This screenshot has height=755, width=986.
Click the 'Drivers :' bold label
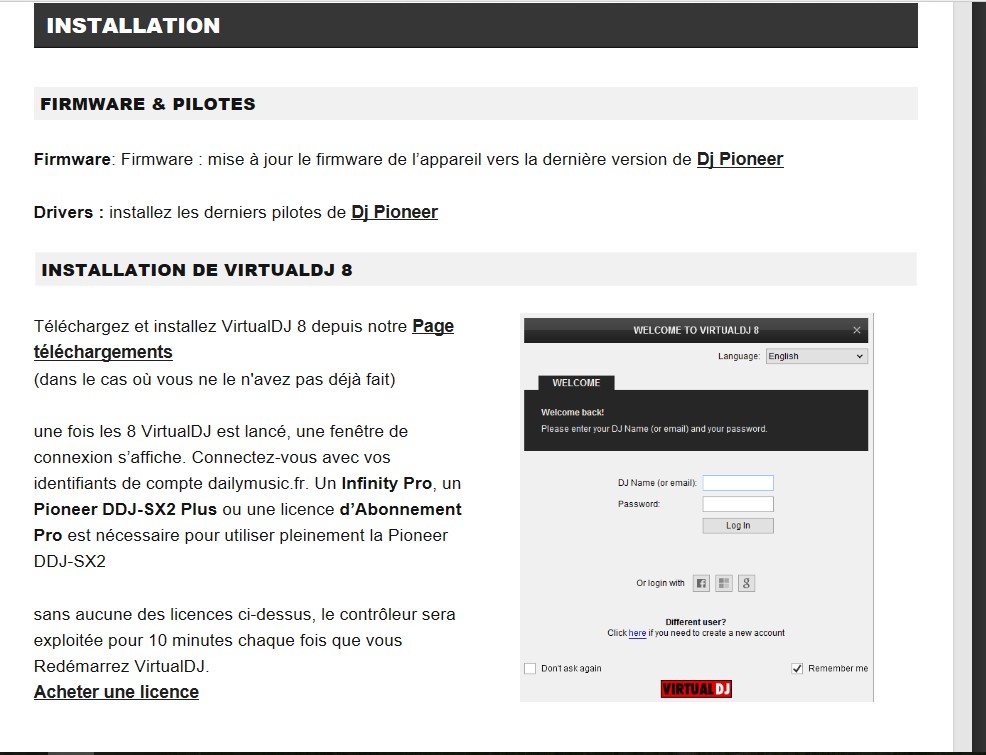click(69, 212)
